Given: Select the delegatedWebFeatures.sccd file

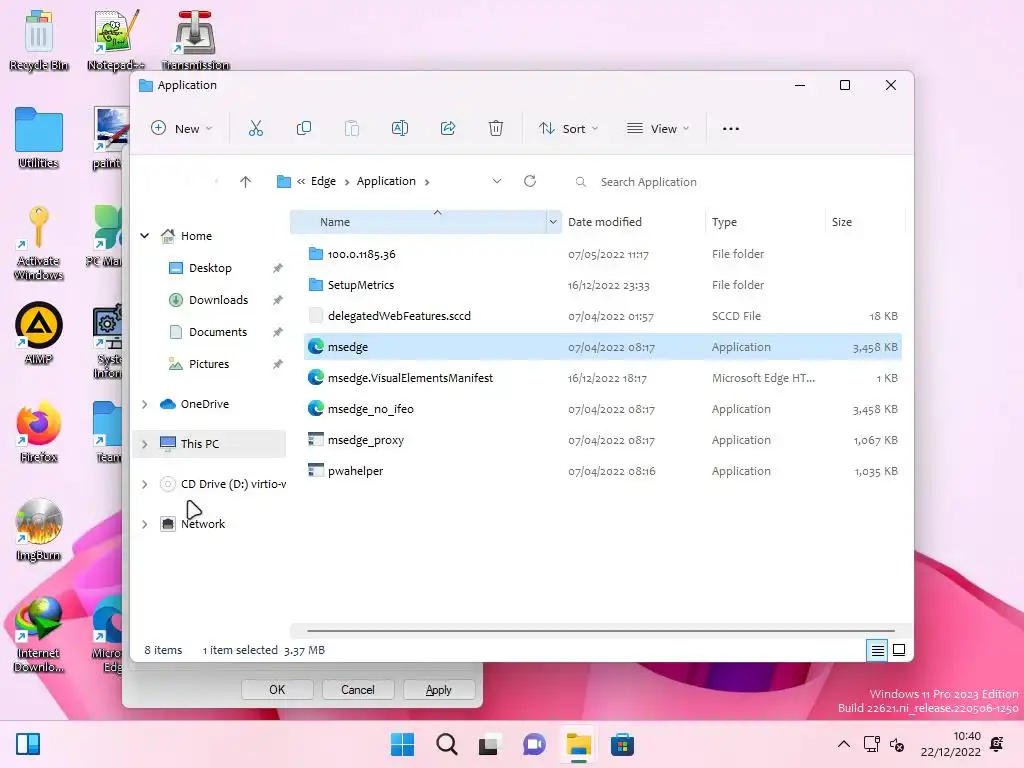Looking at the screenshot, I should pyautogui.click(x=602, y=316).
